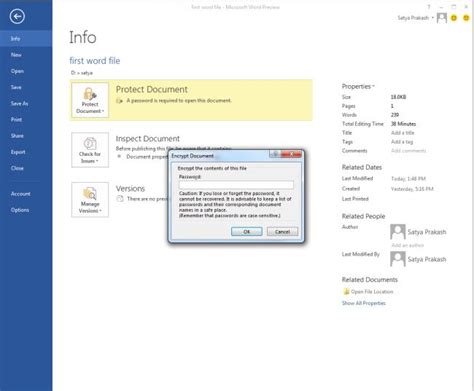This screenshot has width=474, height=391.
Task: Expand the Properties dropdown header
Action: tap(358, 86)
